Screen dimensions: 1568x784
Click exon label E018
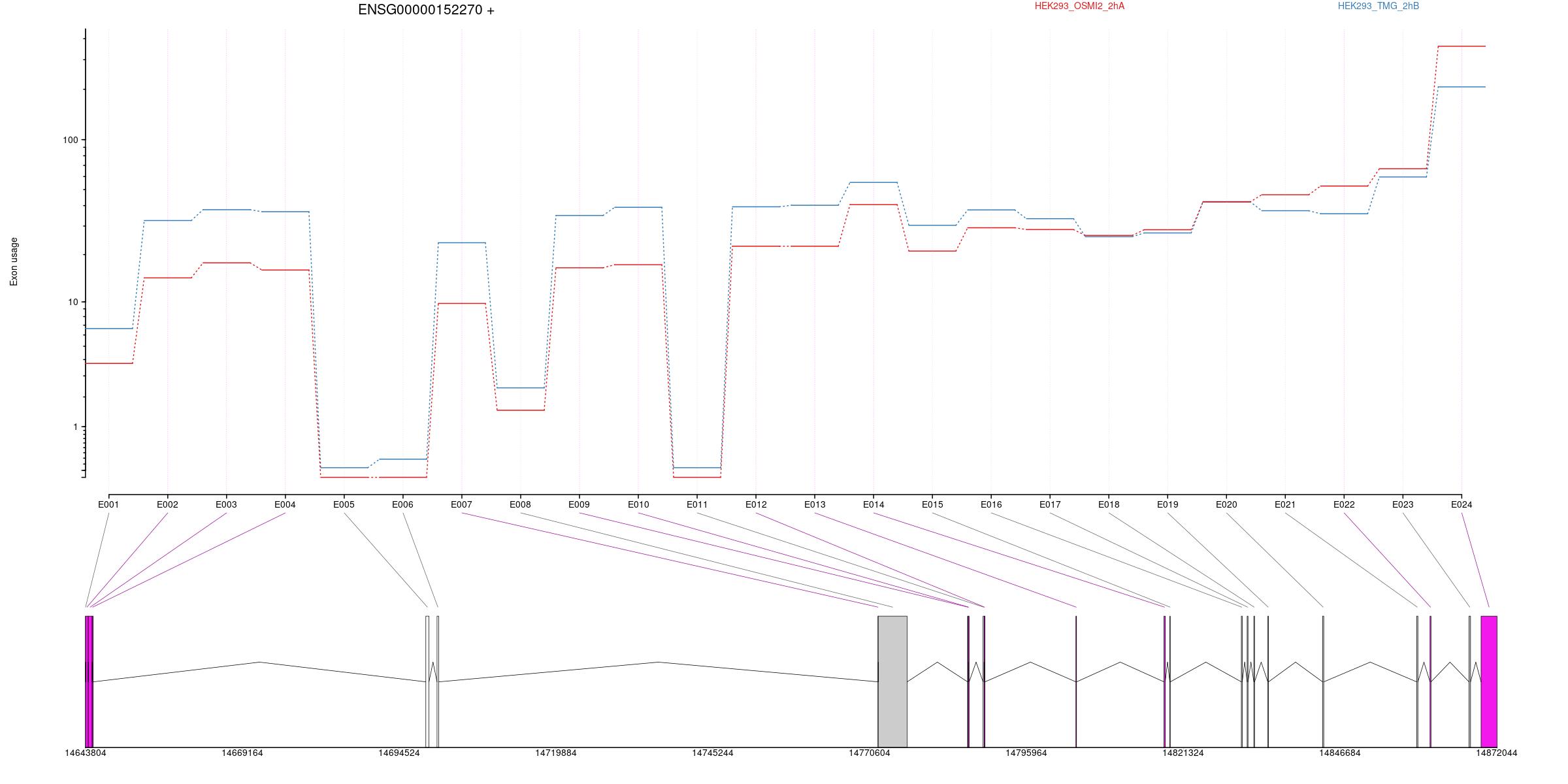coord(1109,504)
